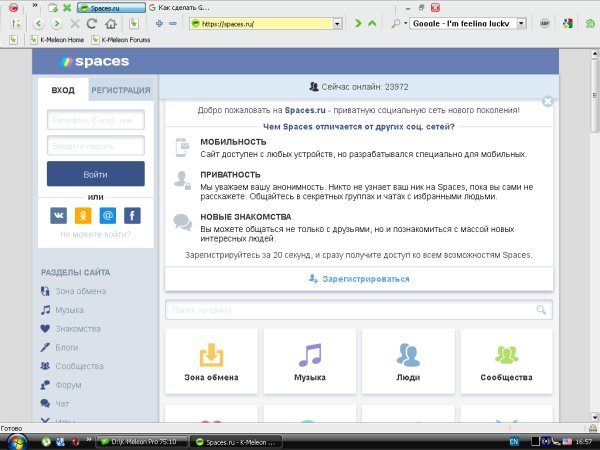Viewport: 600px width, 450px height.
Task: Click the Сейчас онлайн: 23972 counter
Action: click(x=359, y=87)
